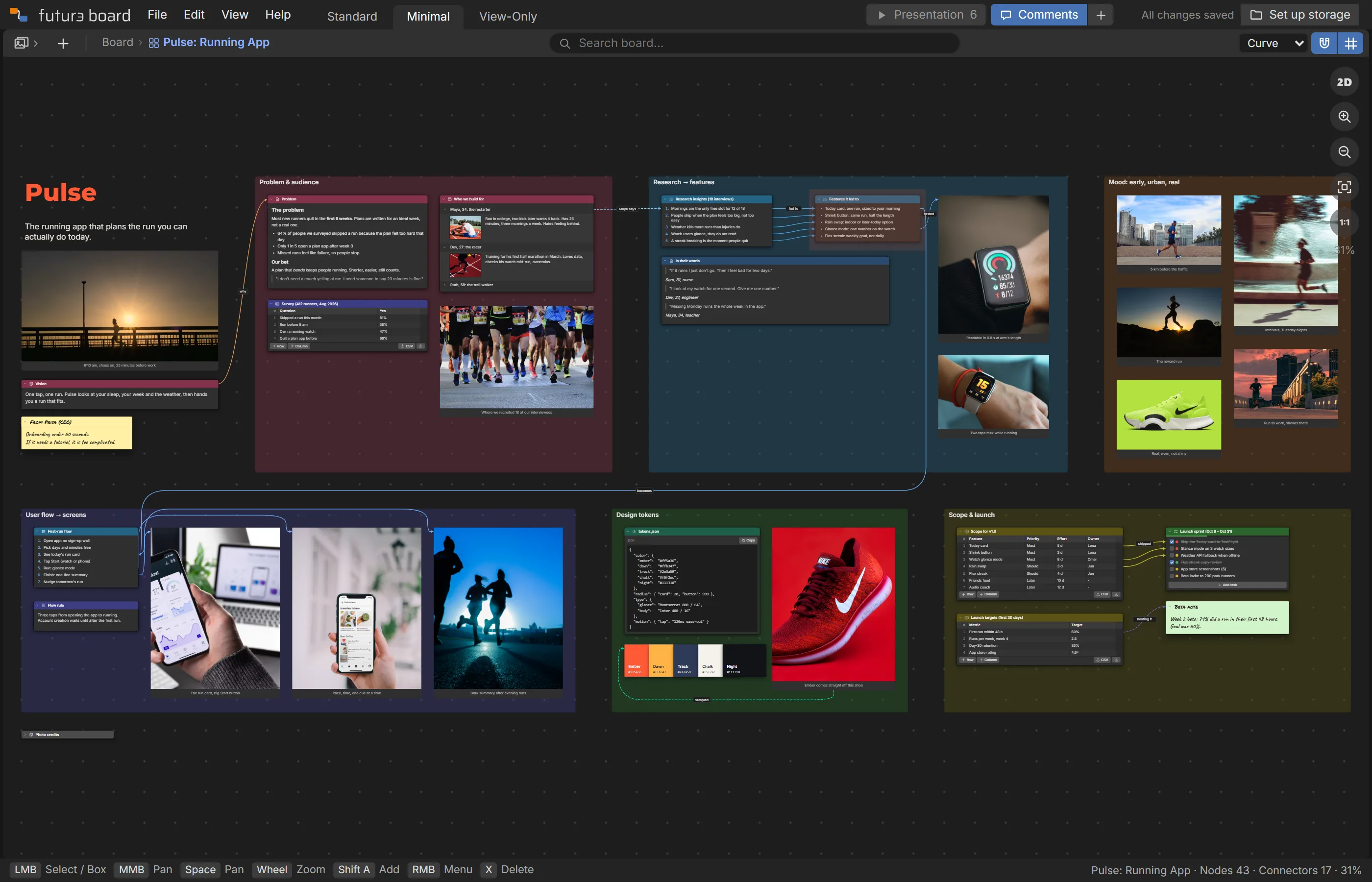Click the Search board input field
The width and height of the screenshot is (1372, 882).
coord(755,44)
